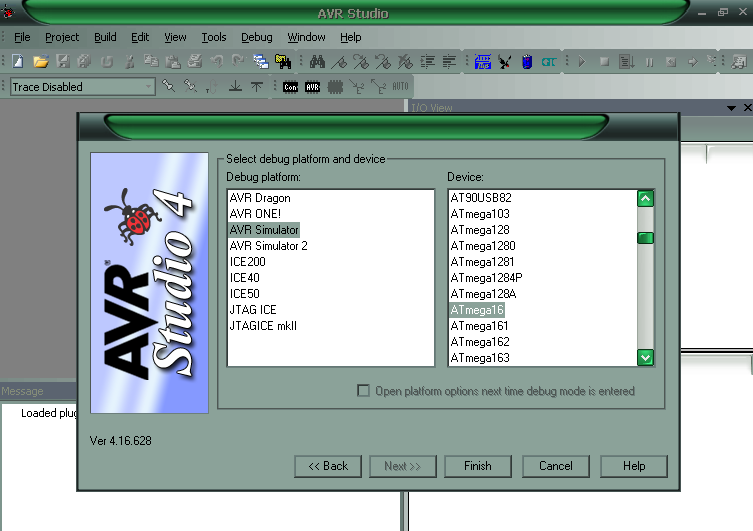Click the New File toolbar icon
This screenshot has width=753, height=531.
(x=18, y=61)
